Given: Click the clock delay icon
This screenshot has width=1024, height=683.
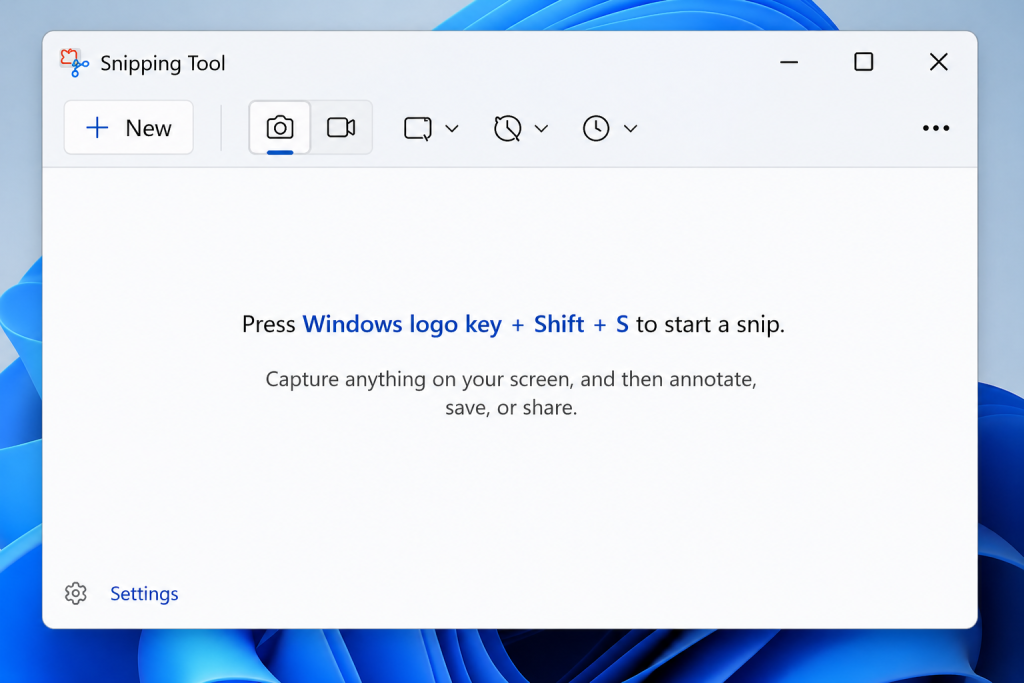Looking at the screenshot, I should pyautogui.click(x=597, y=128).
